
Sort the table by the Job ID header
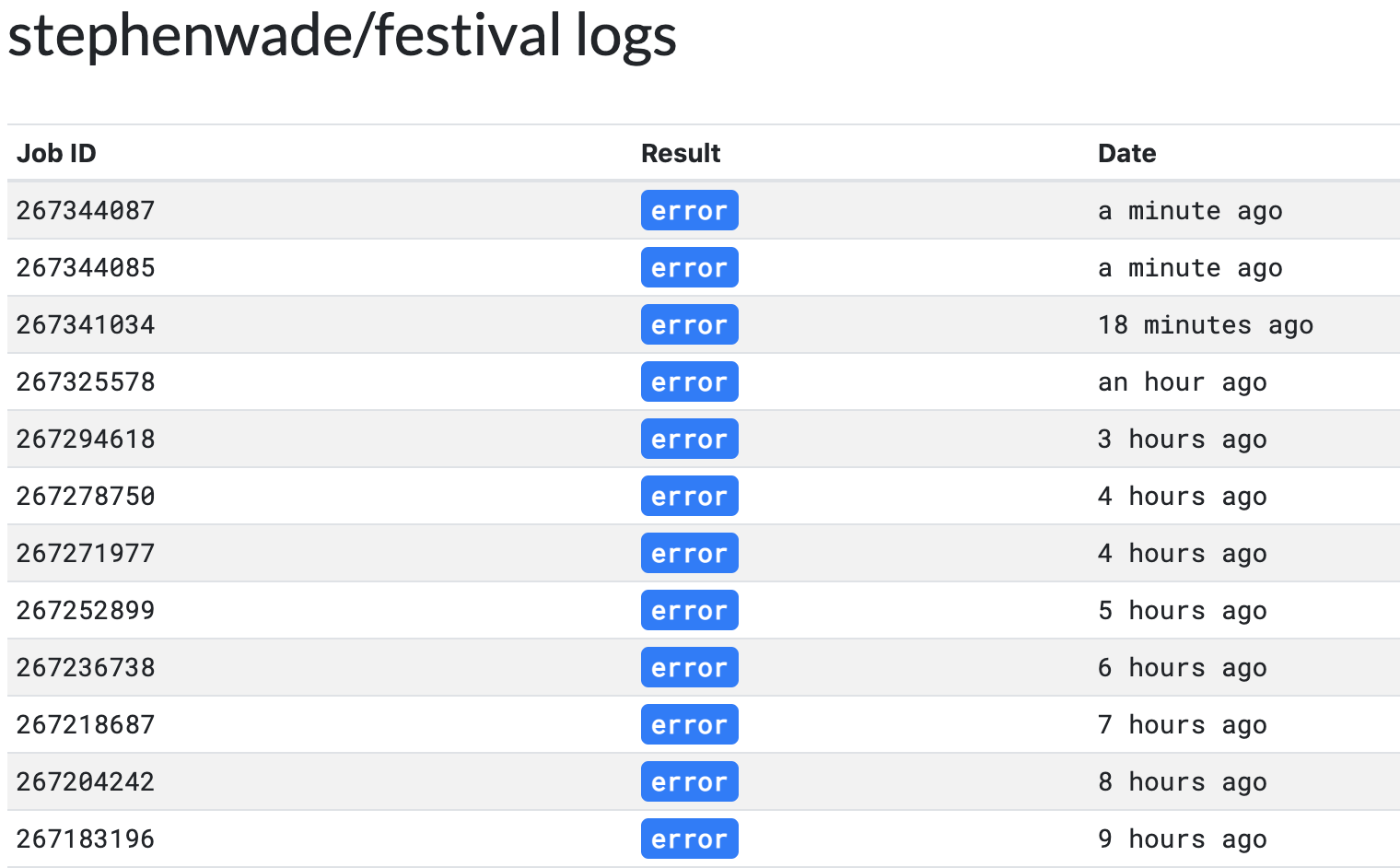click(56, 153)
